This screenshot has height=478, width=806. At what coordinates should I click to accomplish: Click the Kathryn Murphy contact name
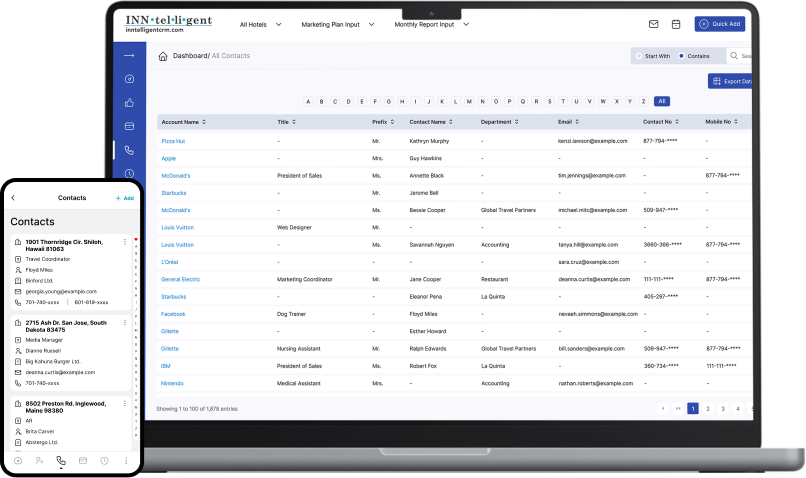(x=429, y=141)
